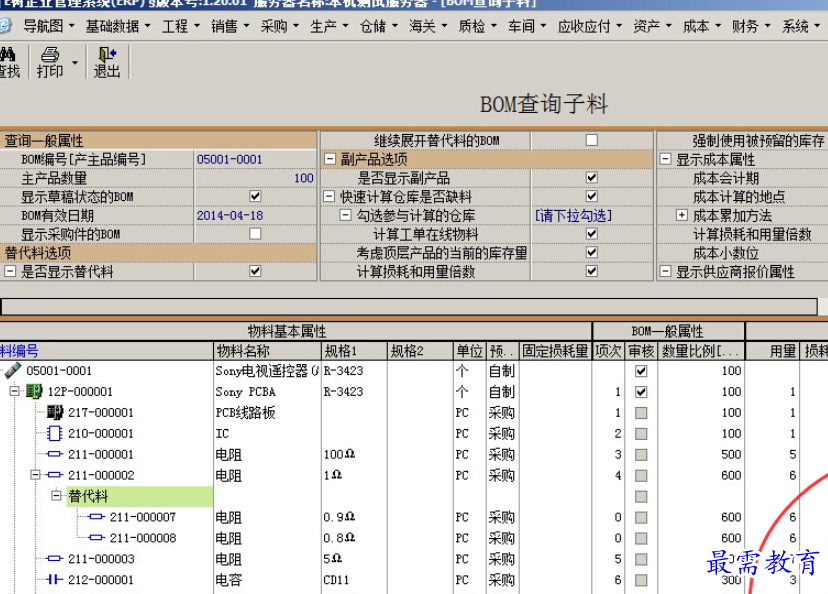Edit 主产品数量 value 100
828x594 pixels.
pyautogui.click(x=255, y=178)
